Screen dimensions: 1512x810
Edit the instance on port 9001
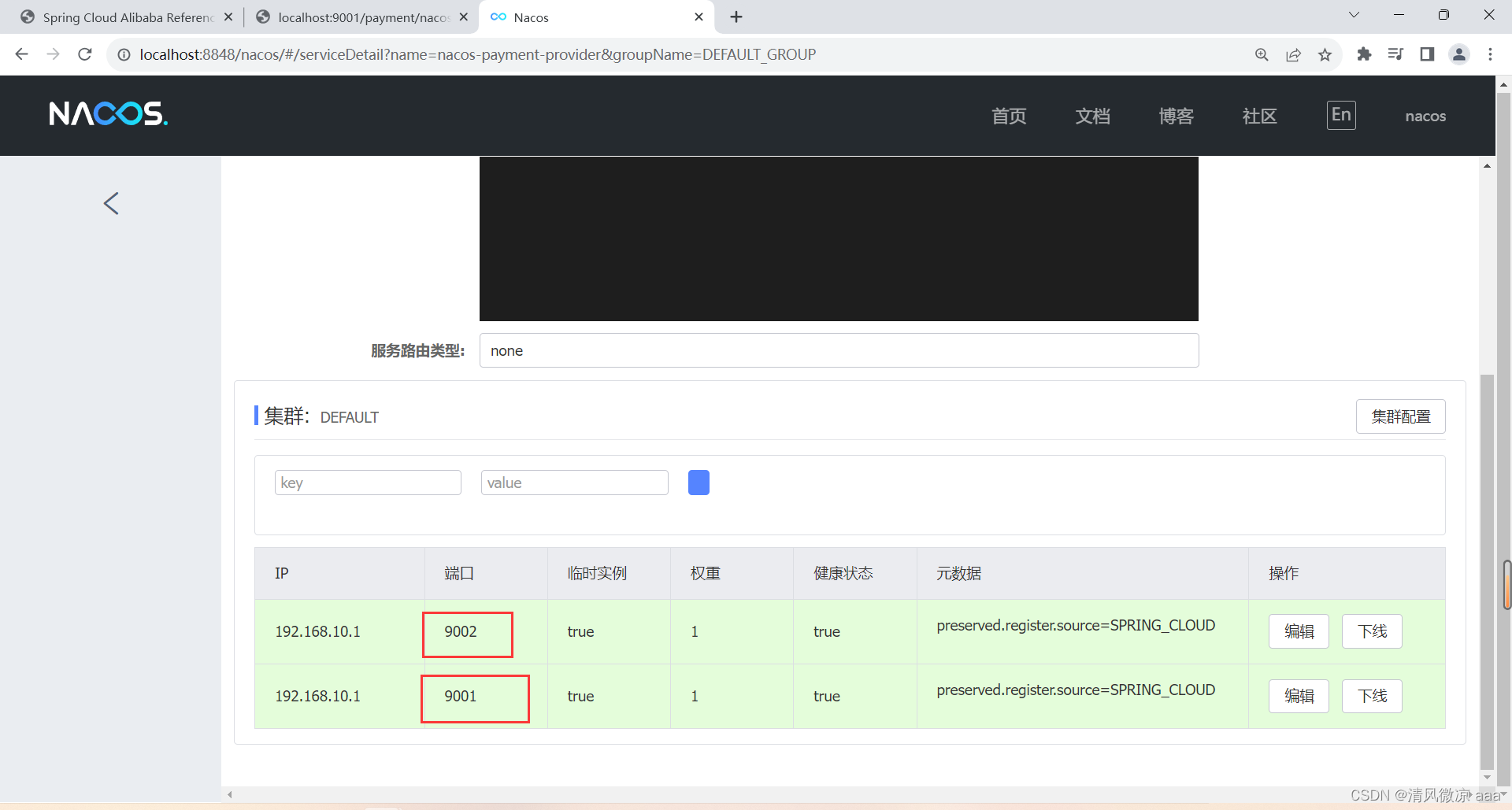point(1299,696)
